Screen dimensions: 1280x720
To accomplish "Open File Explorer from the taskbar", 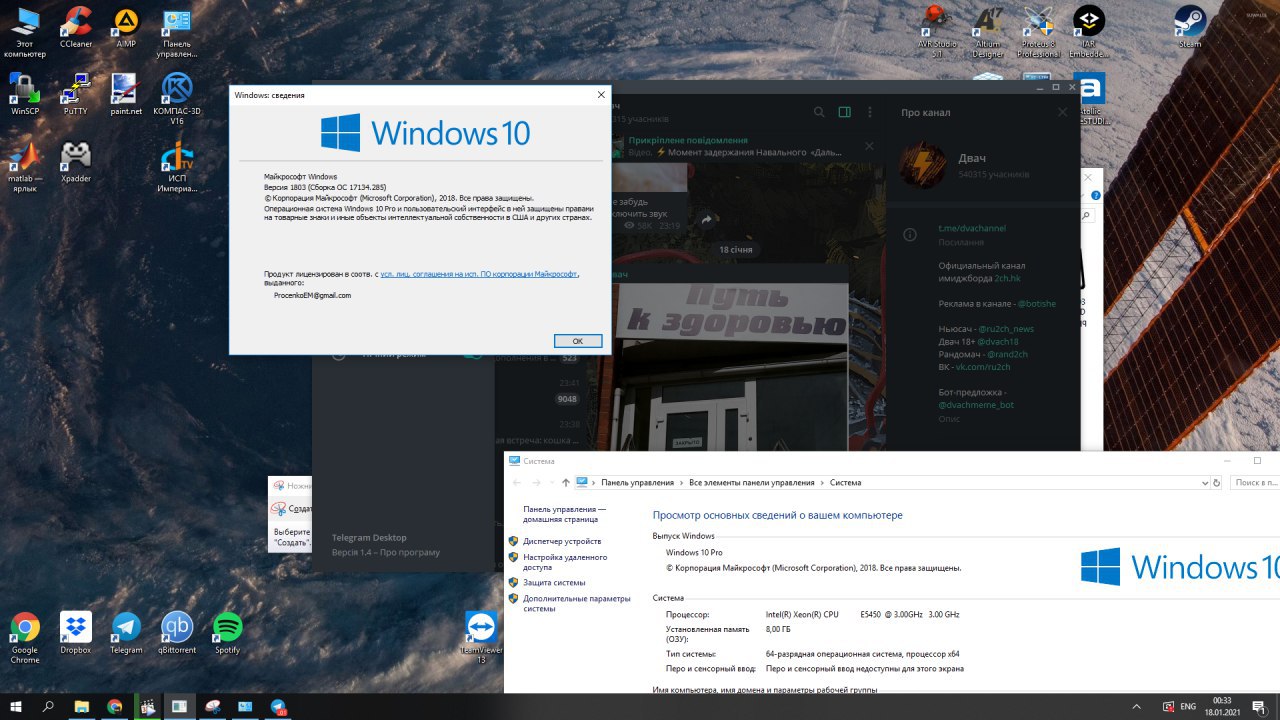I will [x=82, y=706].
